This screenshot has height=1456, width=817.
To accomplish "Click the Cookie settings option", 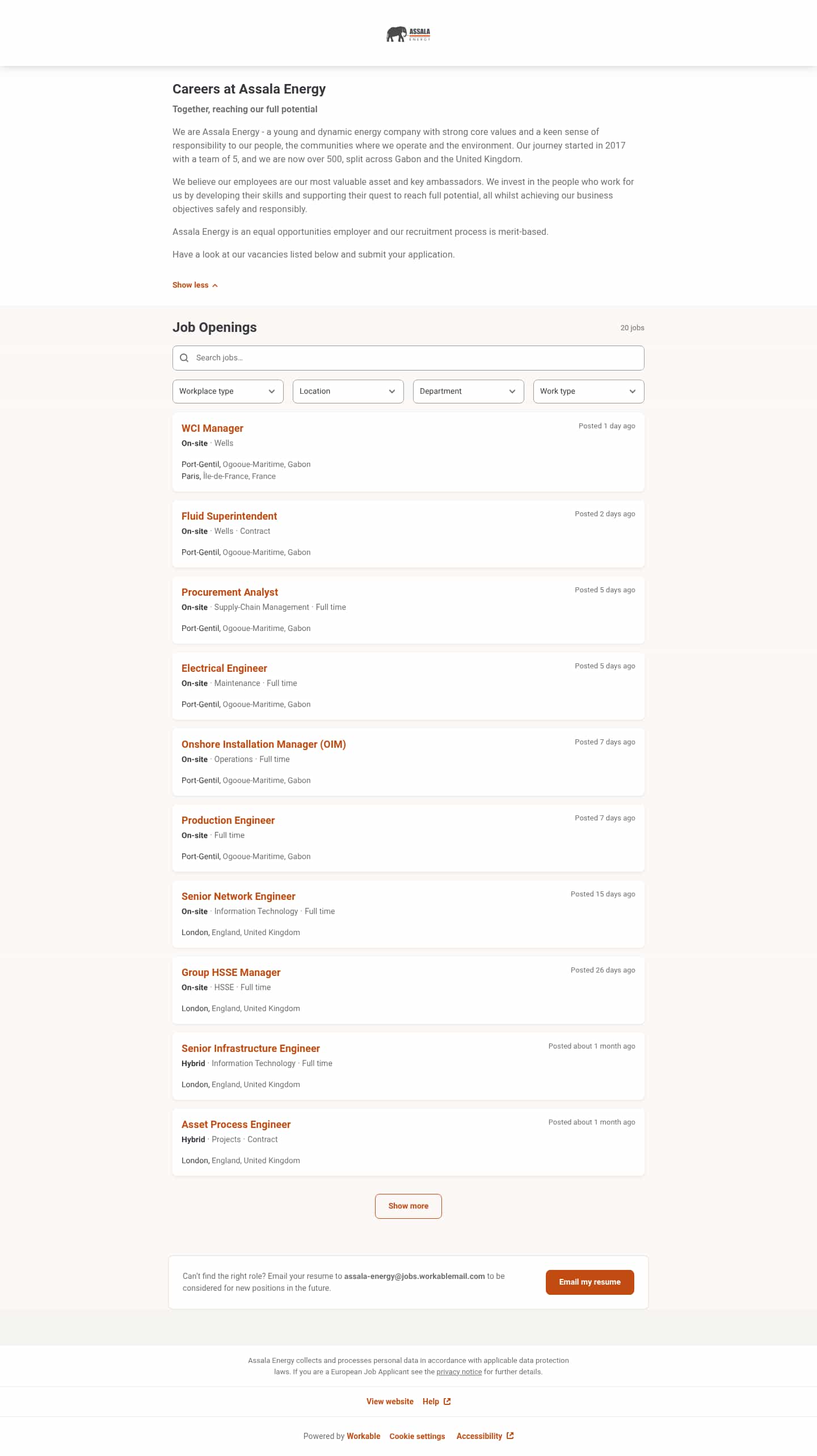I will coord(417,1436).
